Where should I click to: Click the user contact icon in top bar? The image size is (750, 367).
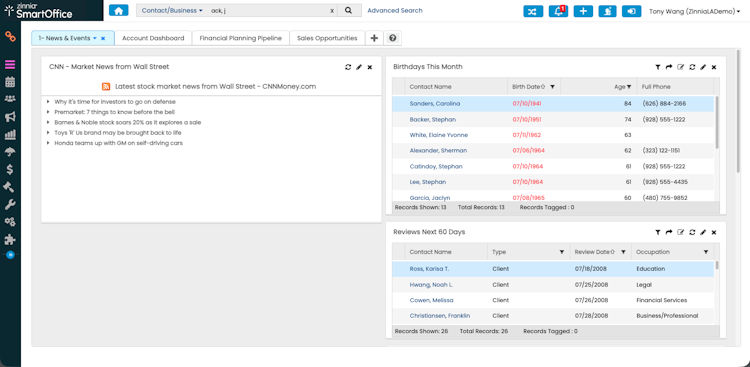click(607, 11)
